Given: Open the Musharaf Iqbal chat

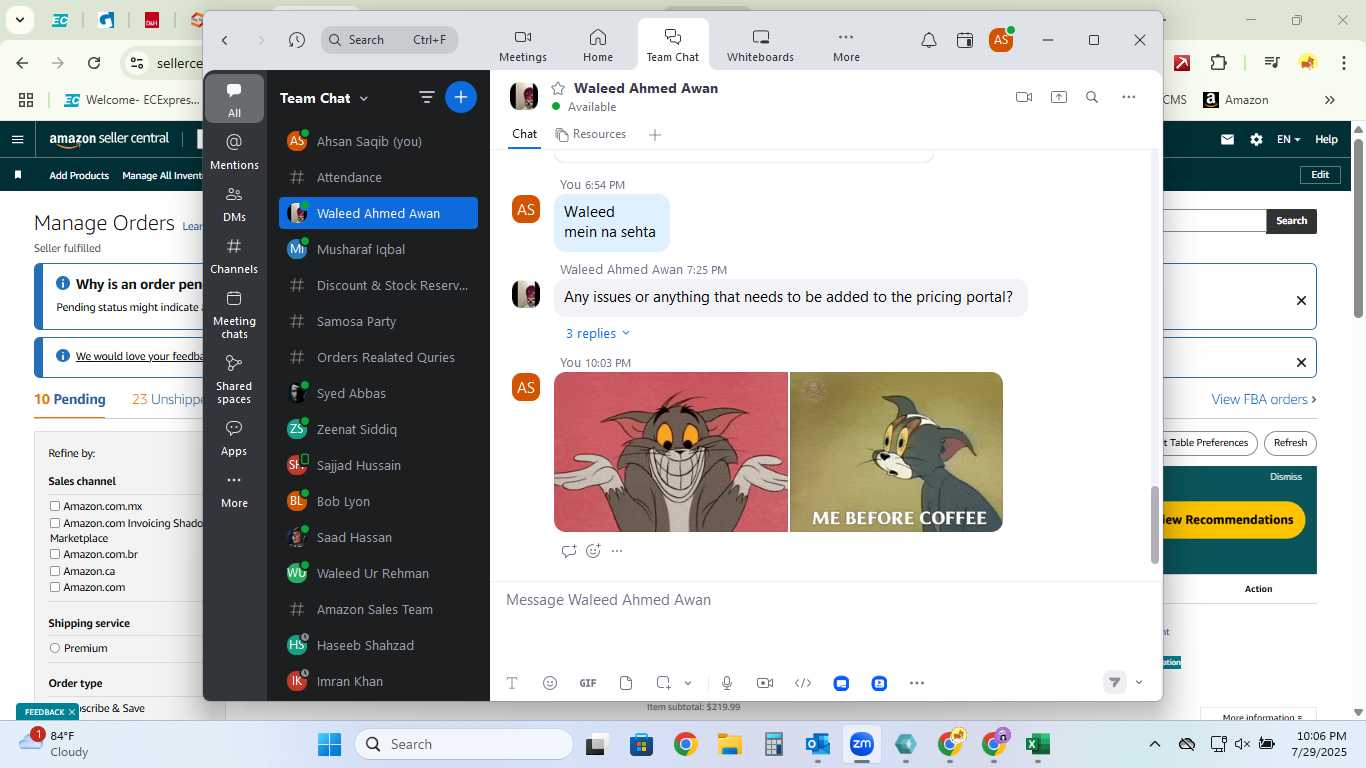Looking at the screenshot, I should pos(378,249).
